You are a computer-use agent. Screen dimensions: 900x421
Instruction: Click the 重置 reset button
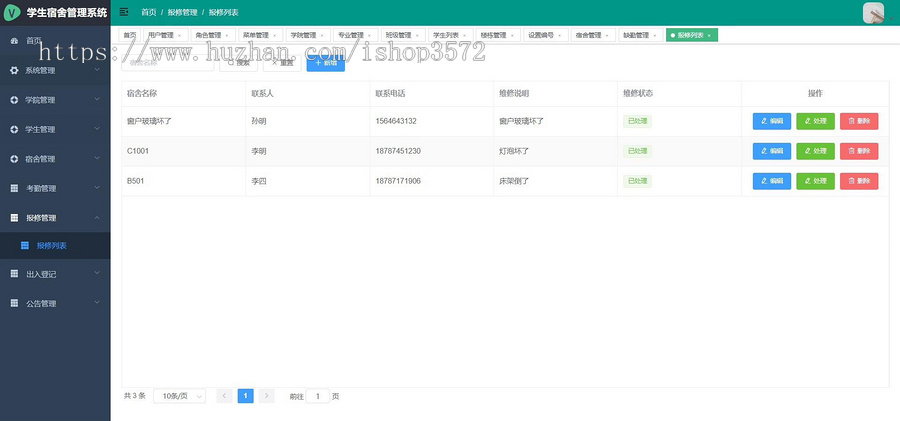pos(282,63)
